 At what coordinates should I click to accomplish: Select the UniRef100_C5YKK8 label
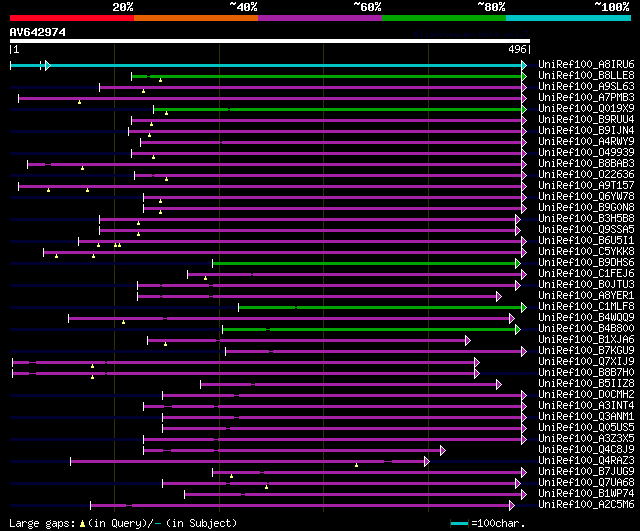586,252
